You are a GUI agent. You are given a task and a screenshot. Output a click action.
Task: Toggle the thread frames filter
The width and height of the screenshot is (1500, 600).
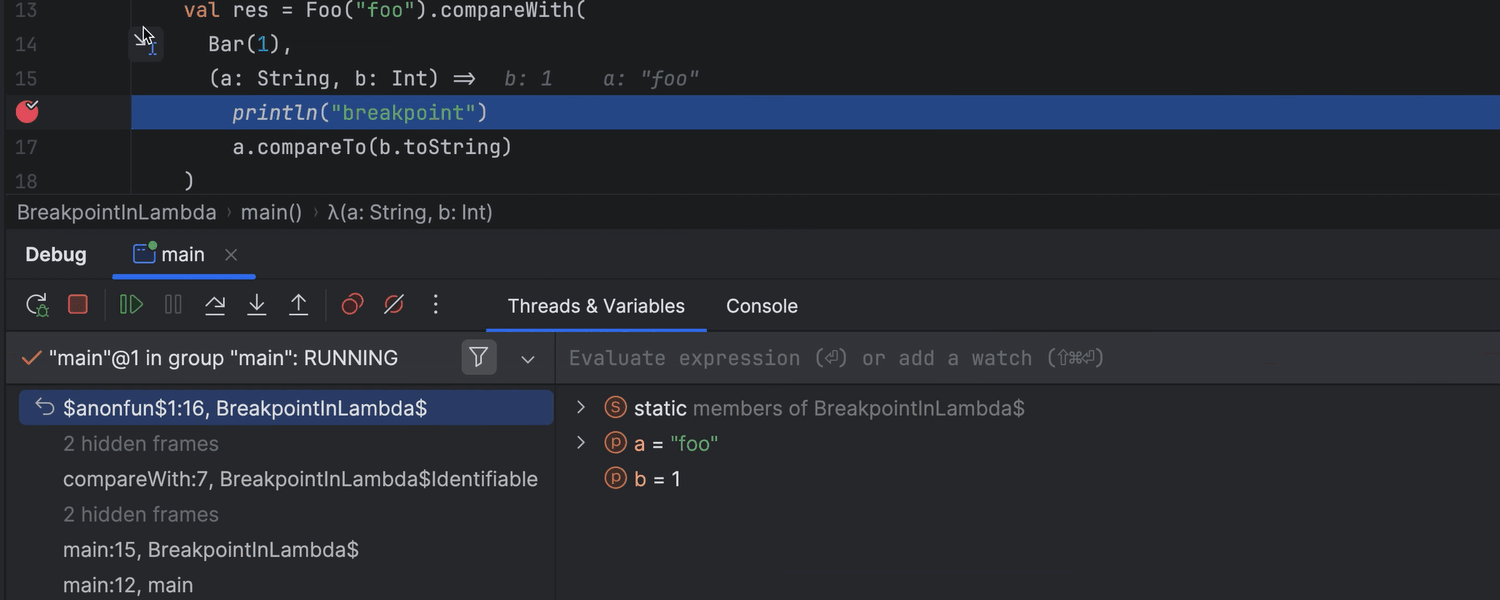[479, 358]
